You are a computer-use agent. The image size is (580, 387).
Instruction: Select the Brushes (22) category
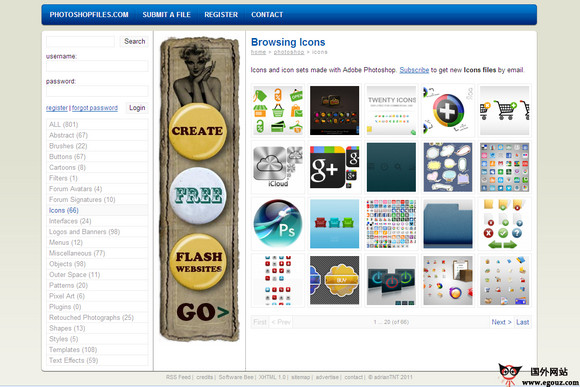coord(97,146)
